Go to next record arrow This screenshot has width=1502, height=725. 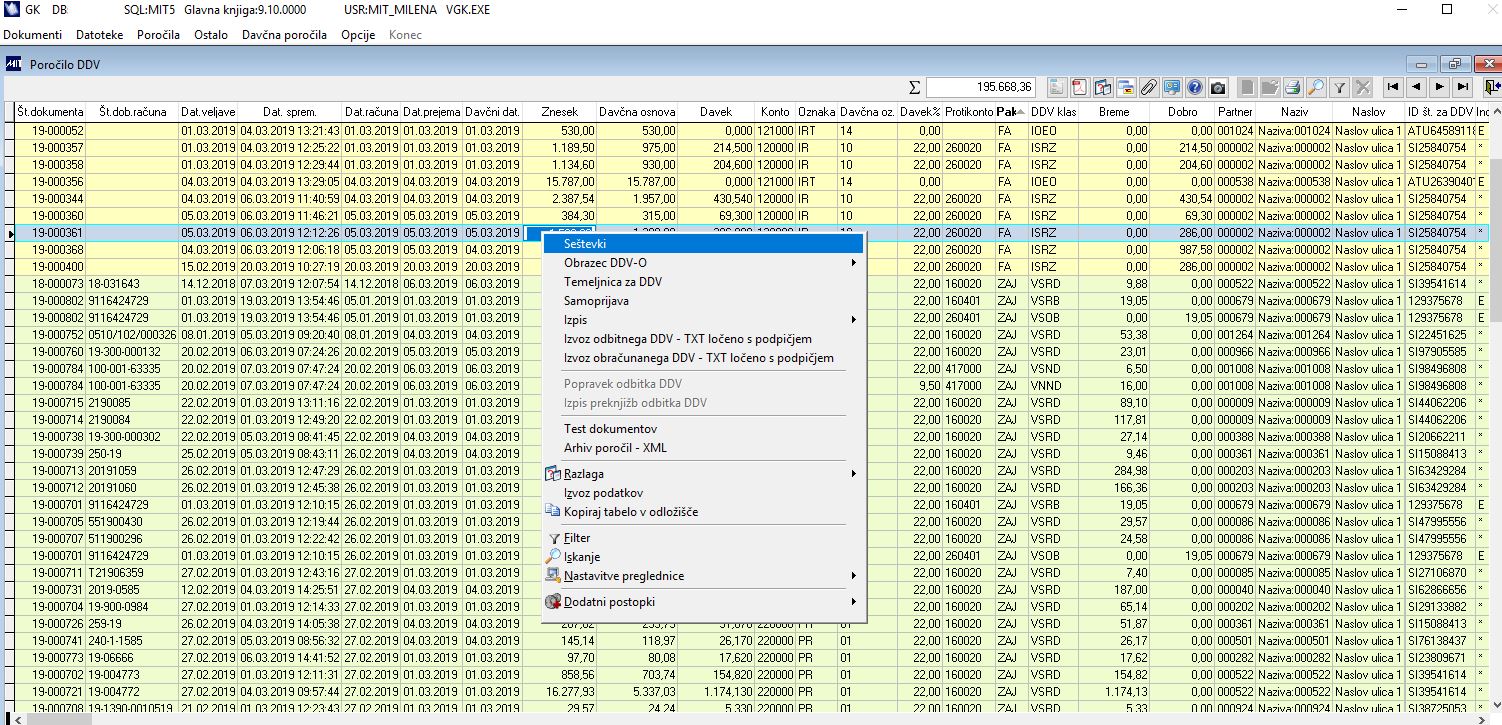click(1439, 87)
